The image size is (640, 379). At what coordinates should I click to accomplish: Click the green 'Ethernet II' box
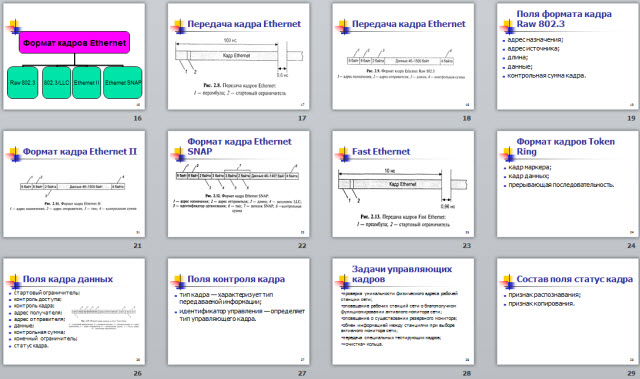click(x=87, y=82)
